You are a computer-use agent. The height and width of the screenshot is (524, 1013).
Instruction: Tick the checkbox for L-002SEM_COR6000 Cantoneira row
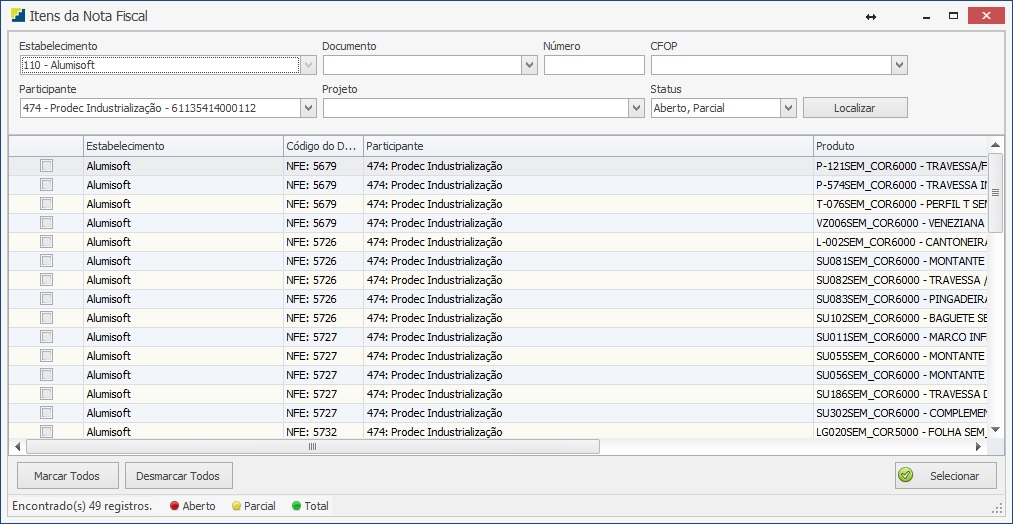pyautogui.click(x=46, y=242)
